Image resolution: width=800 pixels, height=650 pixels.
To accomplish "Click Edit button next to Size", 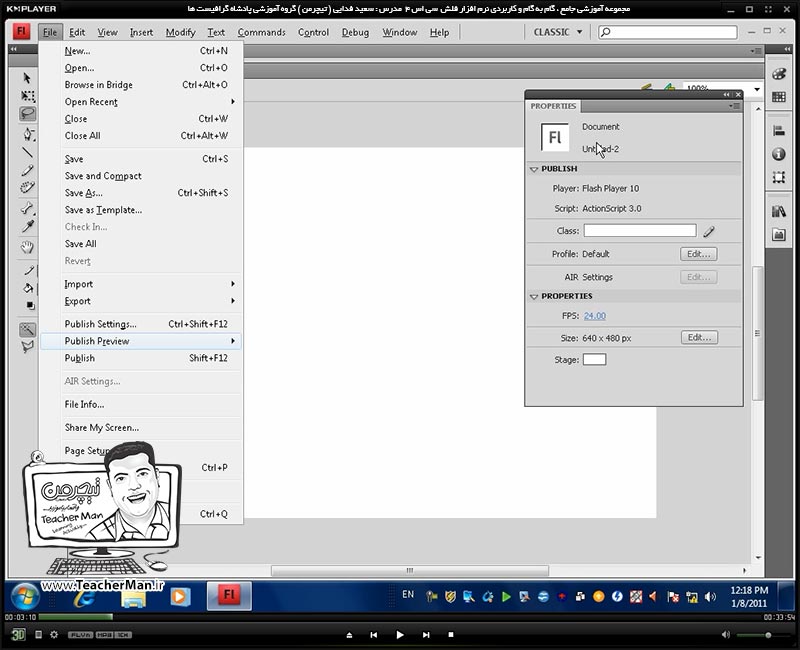I will 699,338.
